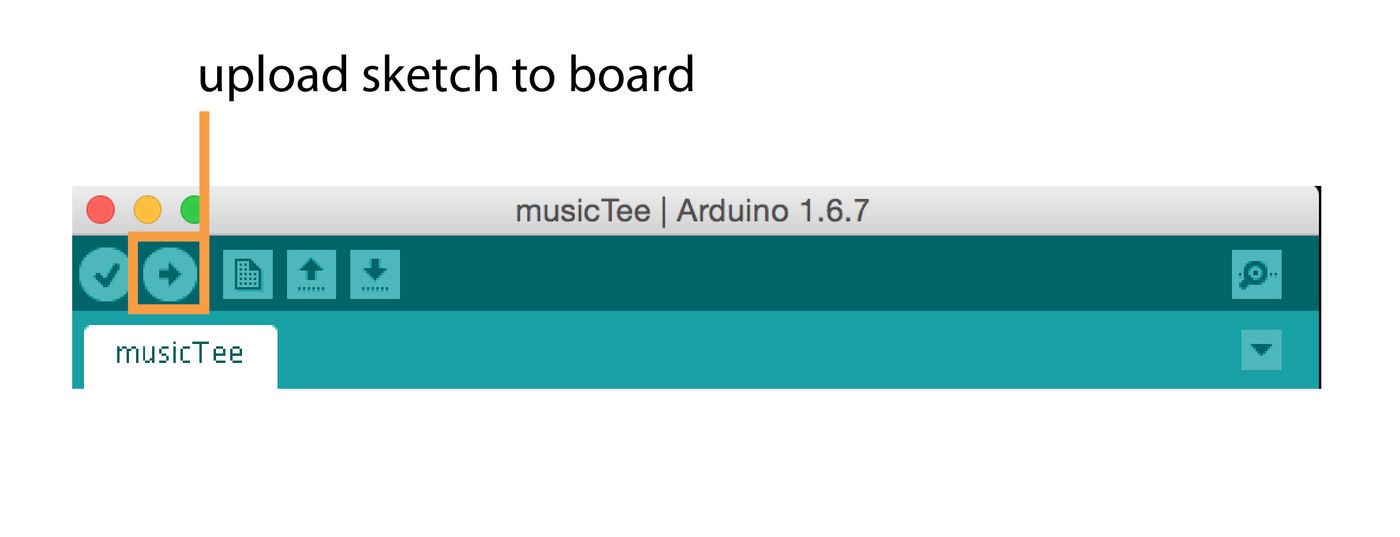1400x537 pixels.
Task: Click the "musicTee | Arduino 1.6.7" window title
Action: (x=692, y=211)
